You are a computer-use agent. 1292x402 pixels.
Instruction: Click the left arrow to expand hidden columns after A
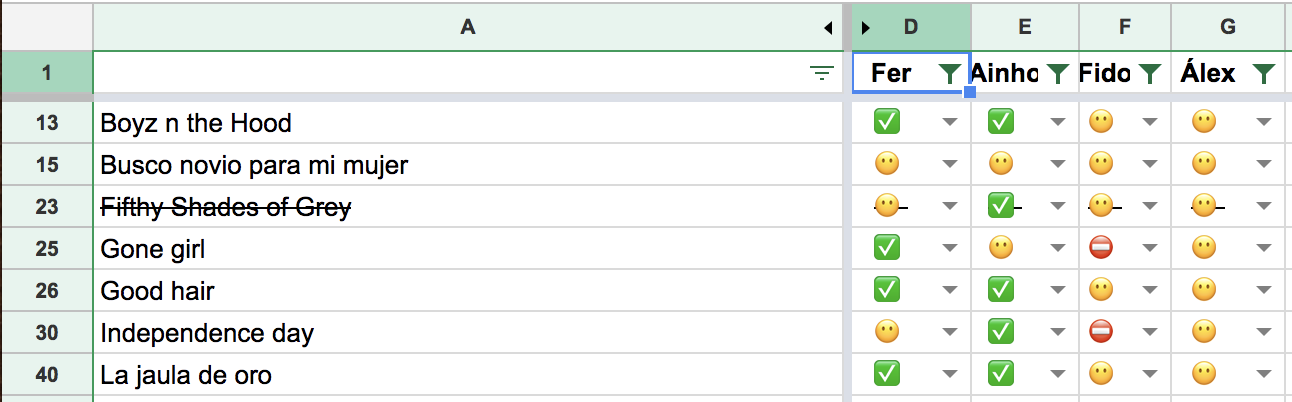(x=828, y=27)
